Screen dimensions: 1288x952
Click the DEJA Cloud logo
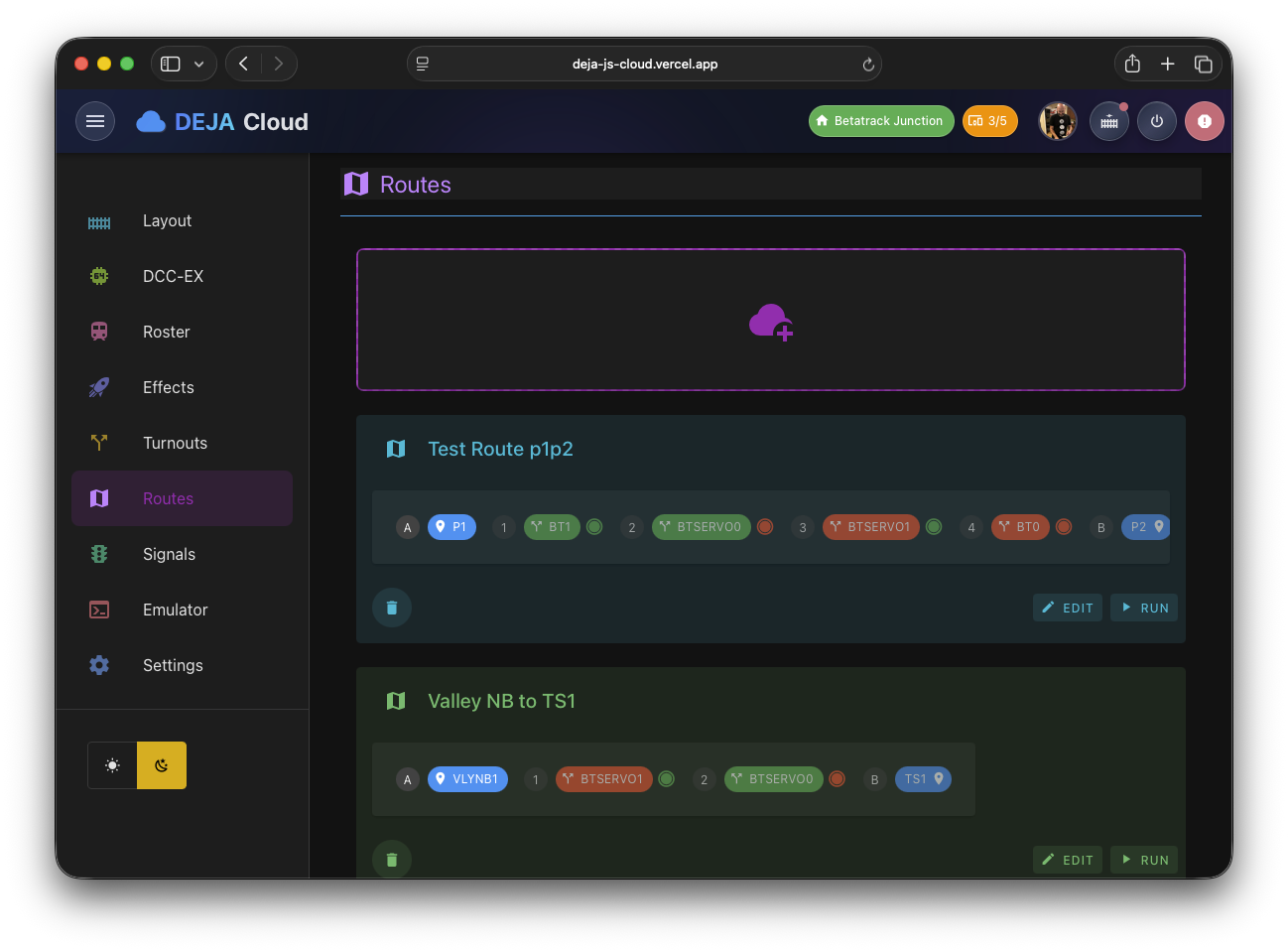click(220, 121)
